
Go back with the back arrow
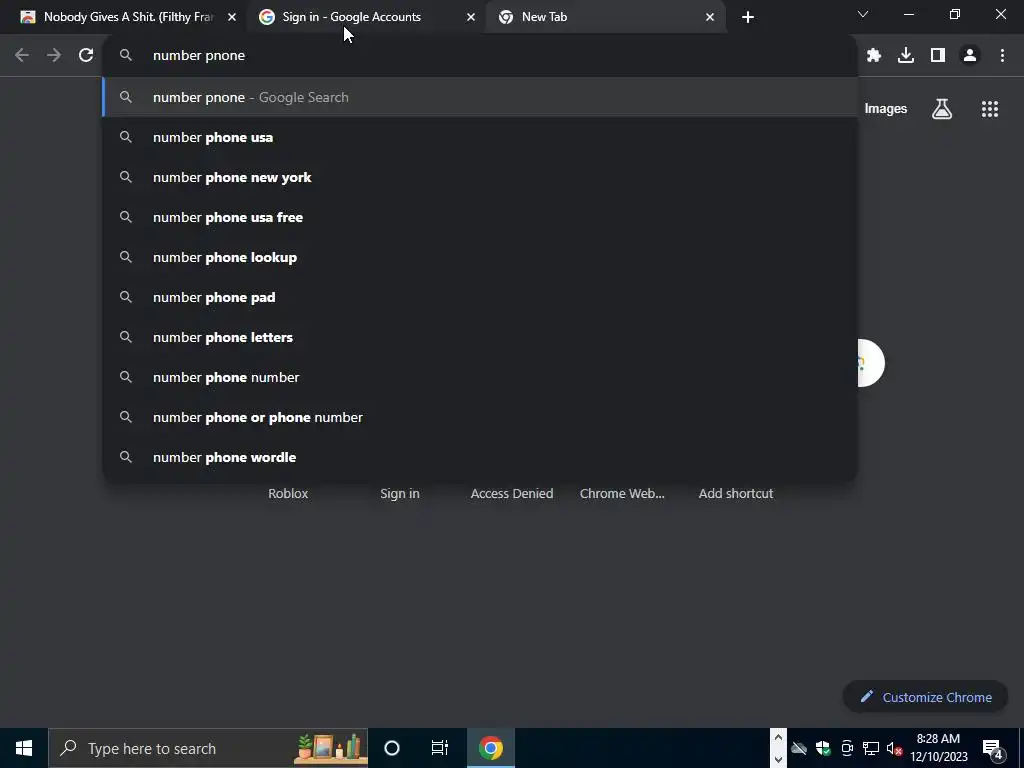coord(22,56)
